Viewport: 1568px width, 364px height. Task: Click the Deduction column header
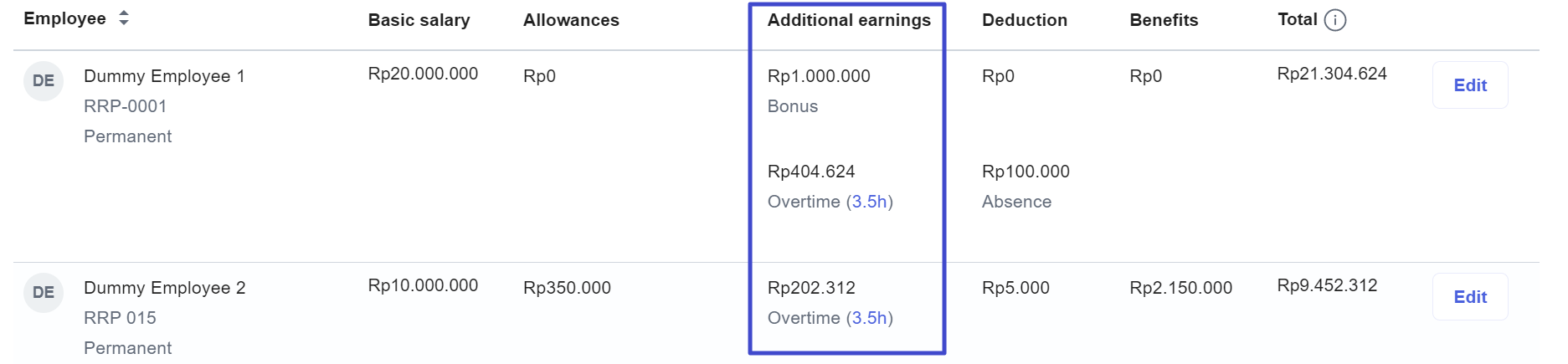[1025, 20]
